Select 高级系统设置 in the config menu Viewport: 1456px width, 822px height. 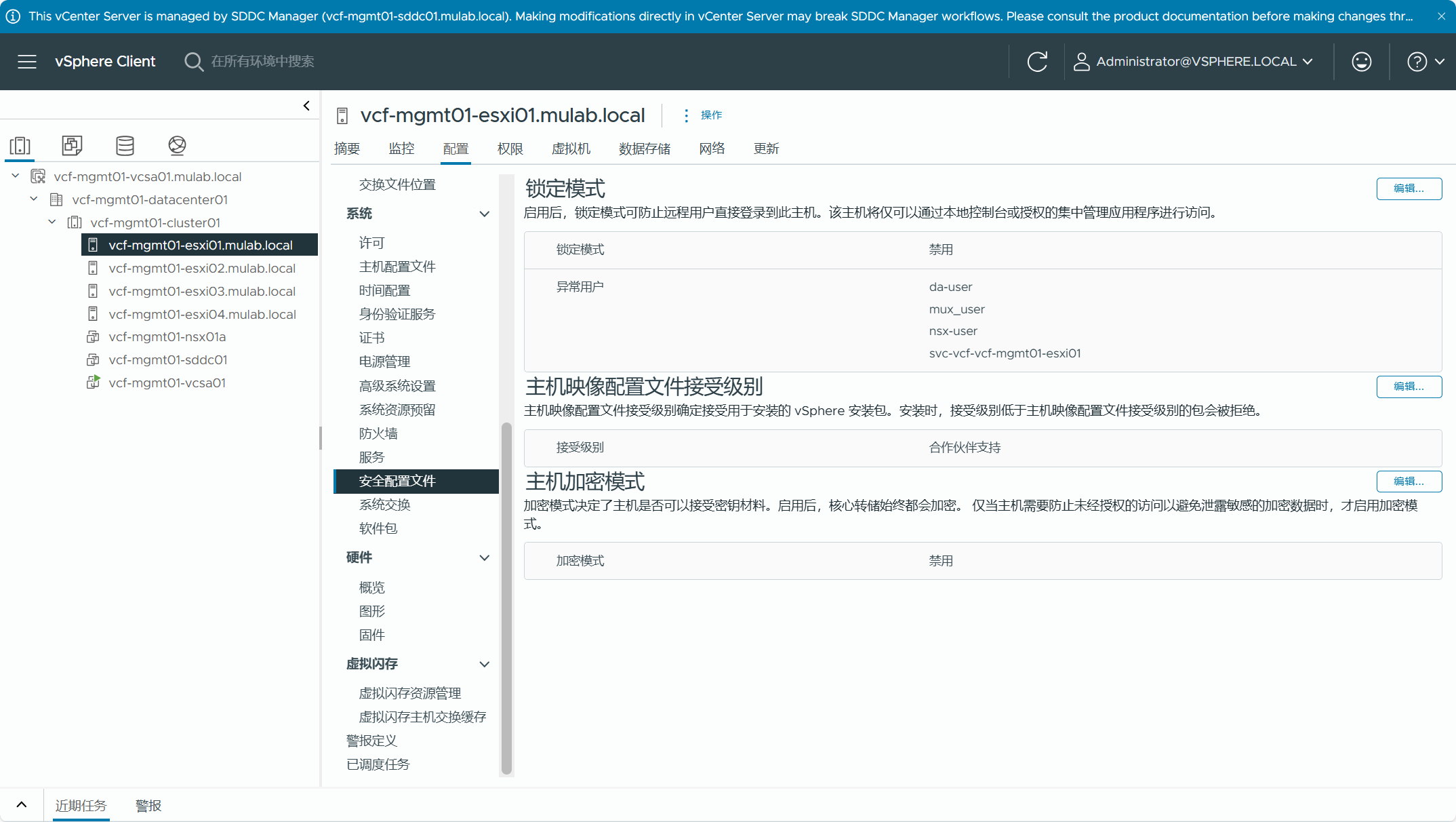coord(397,387)
